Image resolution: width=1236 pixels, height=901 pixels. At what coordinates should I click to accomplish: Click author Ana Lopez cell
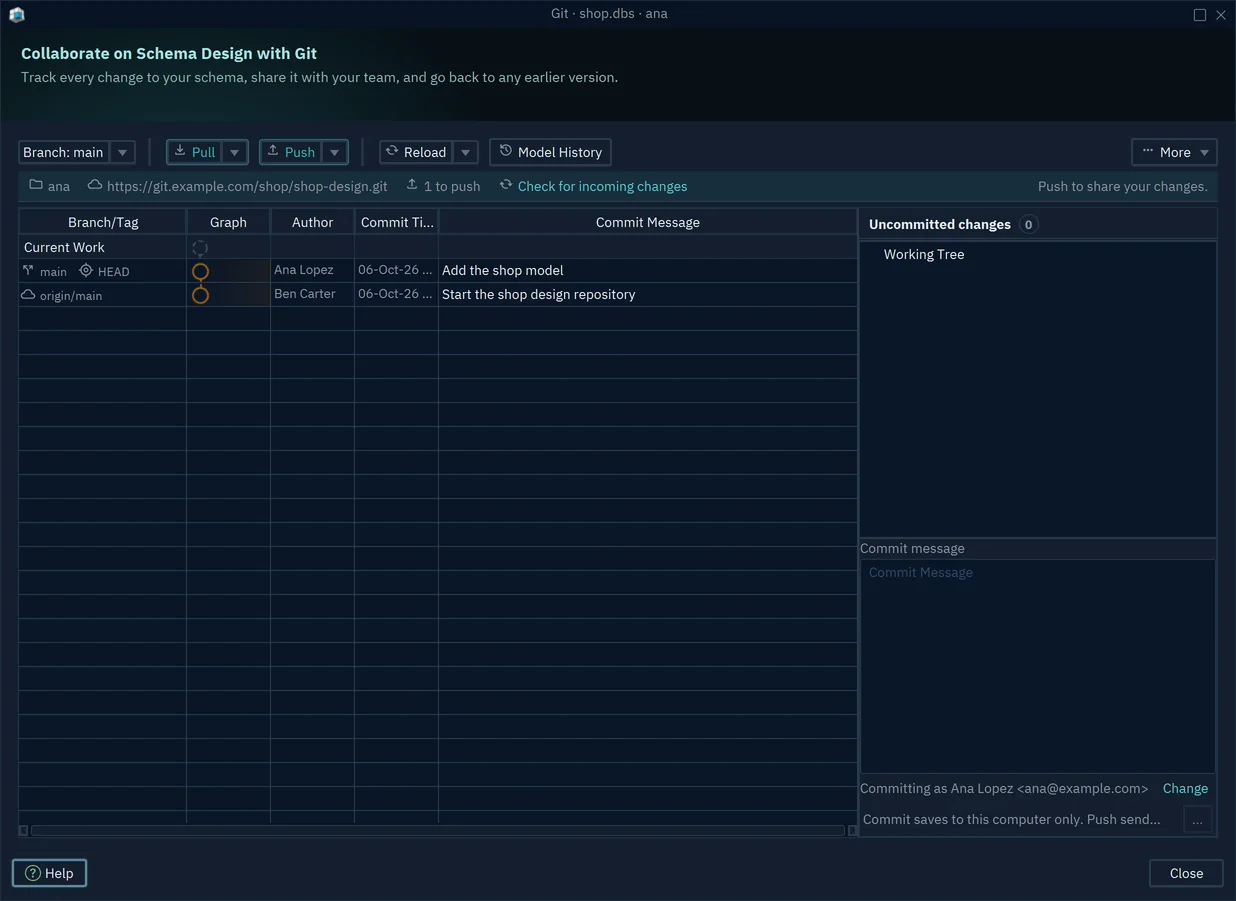tap(312, 270)
